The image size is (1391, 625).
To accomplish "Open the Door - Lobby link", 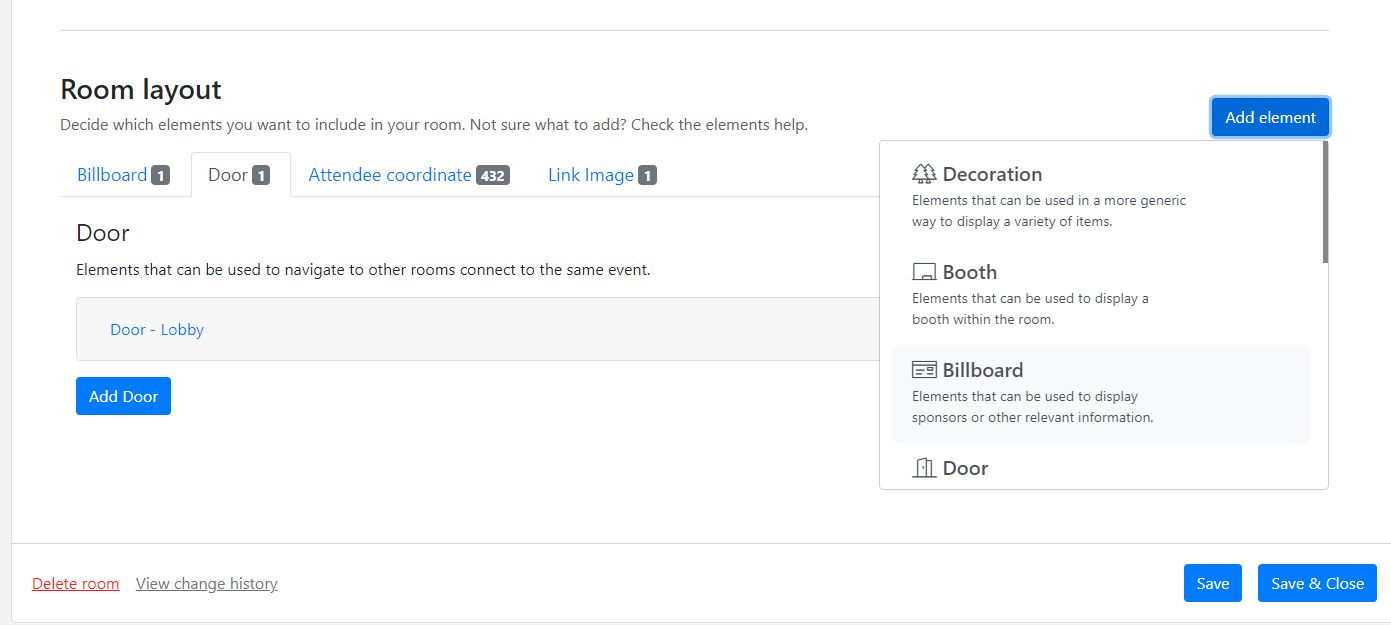I will (x=157, y=329).
